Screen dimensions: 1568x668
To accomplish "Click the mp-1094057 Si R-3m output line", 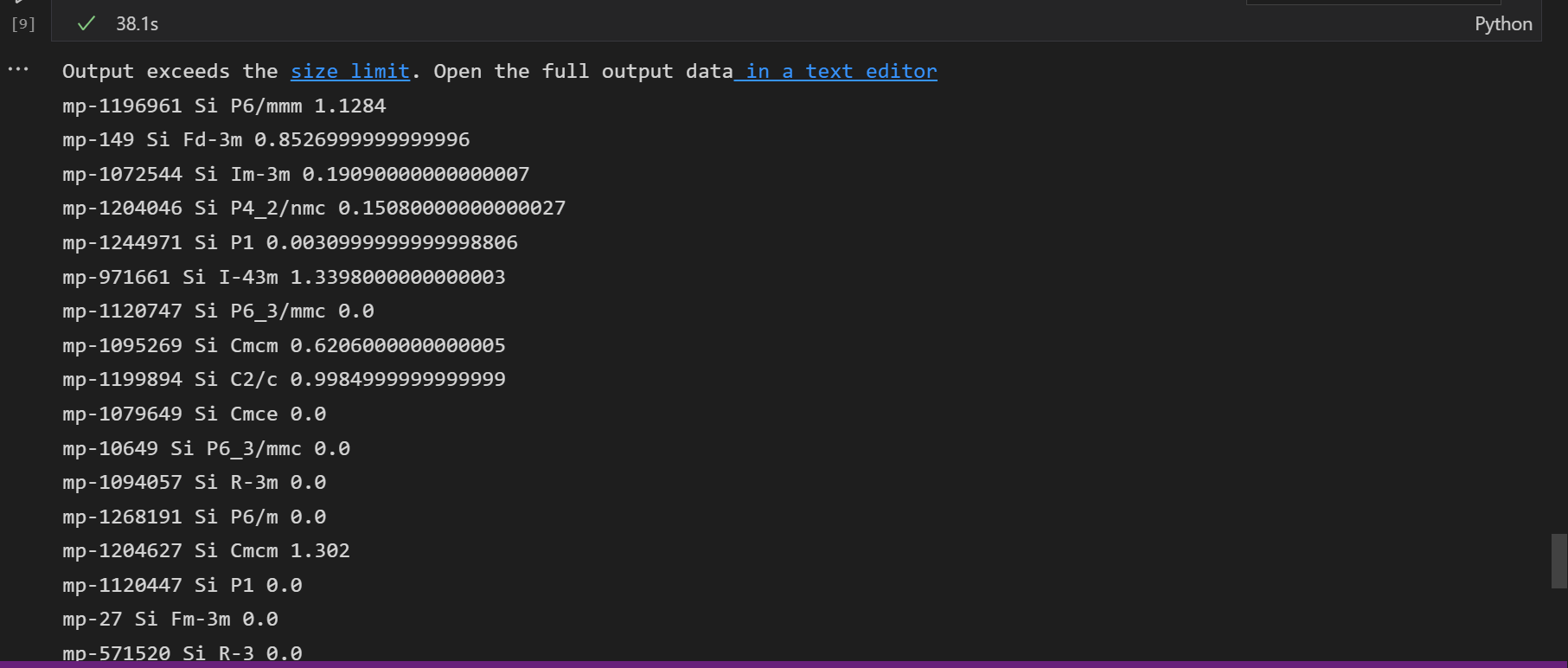I will (x=195, y=482).
